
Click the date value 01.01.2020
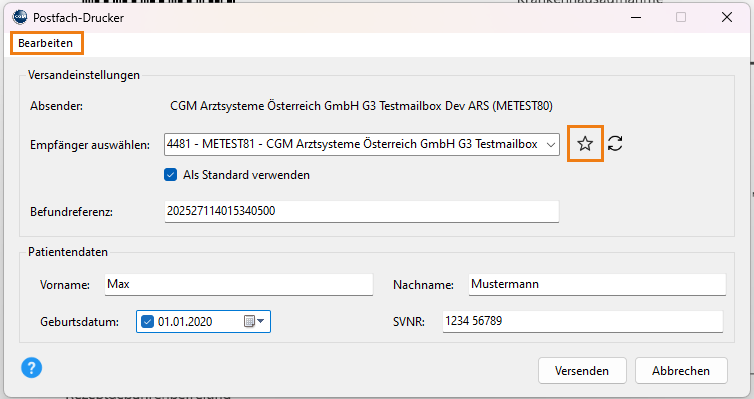tap(185, 322)
